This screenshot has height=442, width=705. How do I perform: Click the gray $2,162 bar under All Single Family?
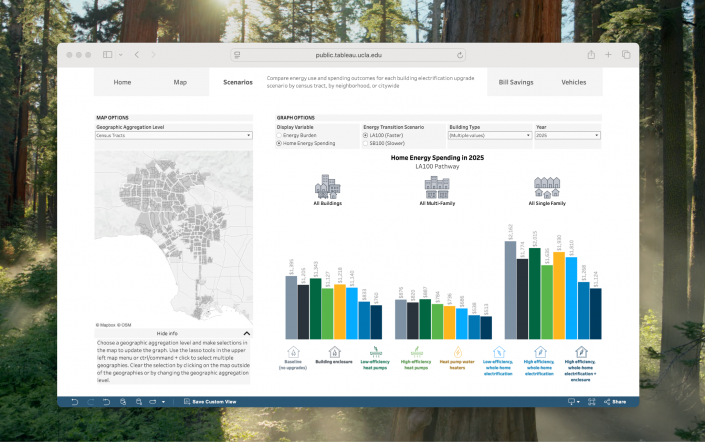point(510,290)
